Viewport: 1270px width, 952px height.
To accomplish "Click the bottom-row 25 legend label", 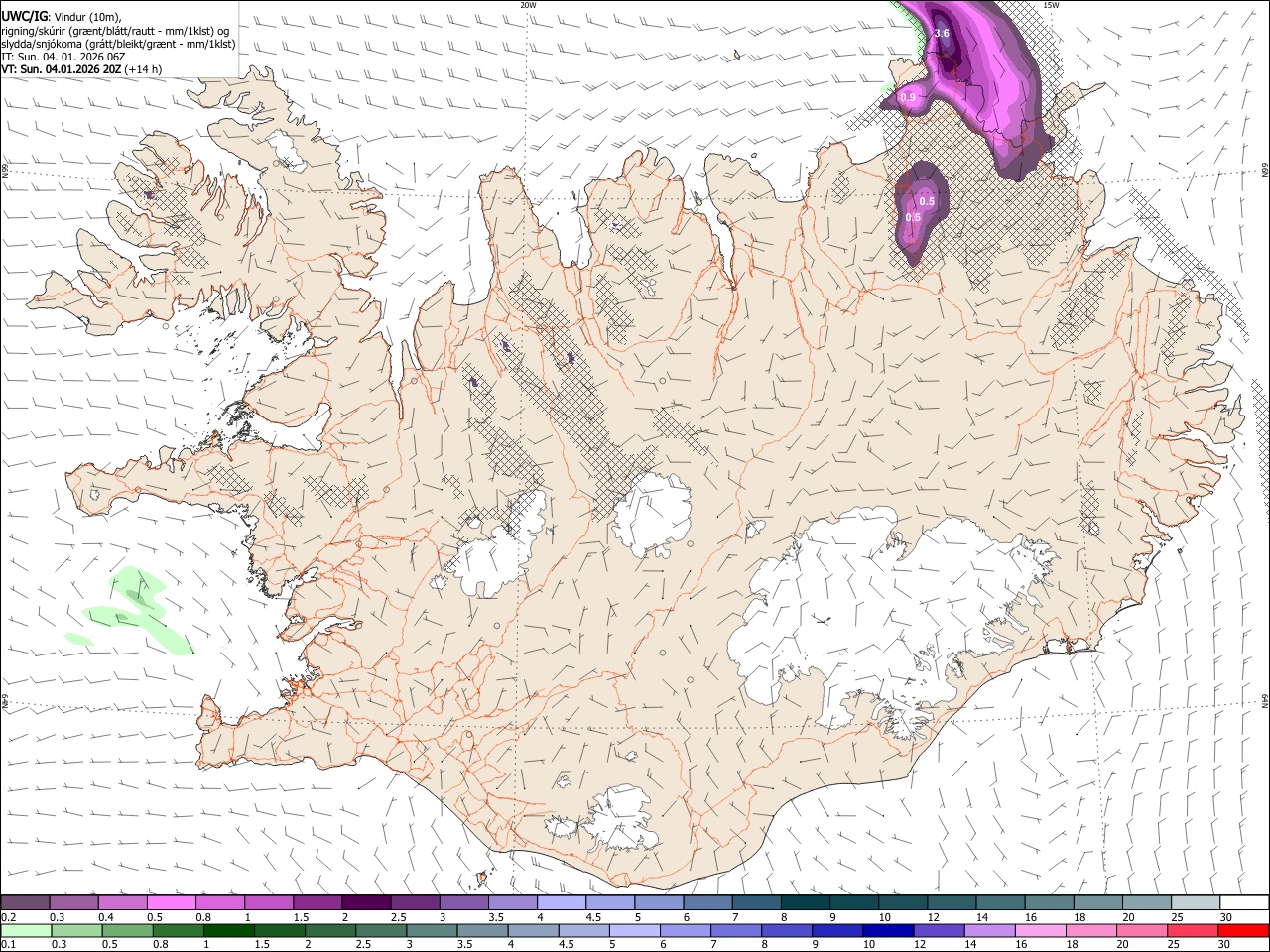I will pyautogui.click(x=1176, y=944).
